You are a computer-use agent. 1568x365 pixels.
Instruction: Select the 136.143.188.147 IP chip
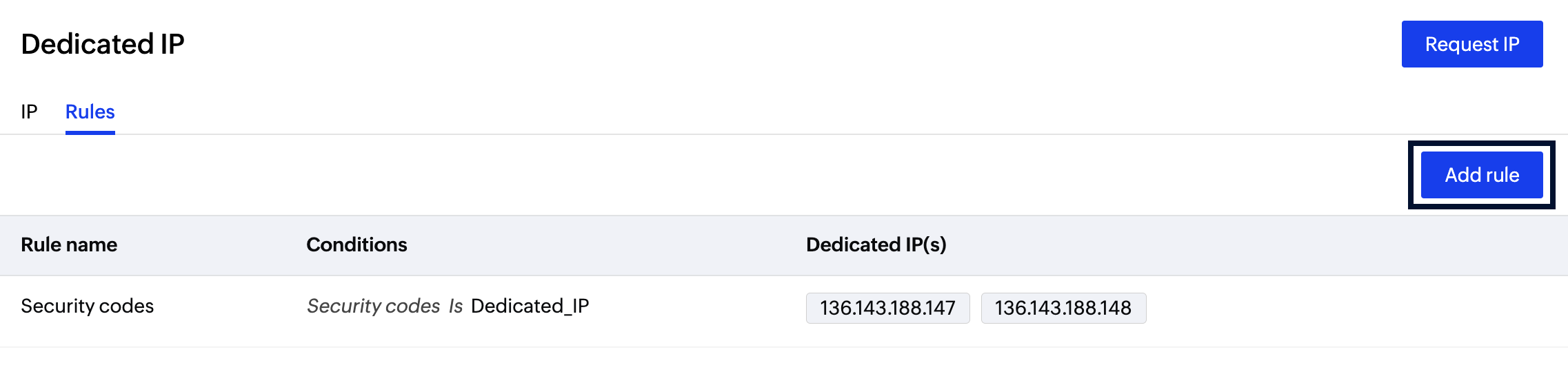tap(887, 308)
